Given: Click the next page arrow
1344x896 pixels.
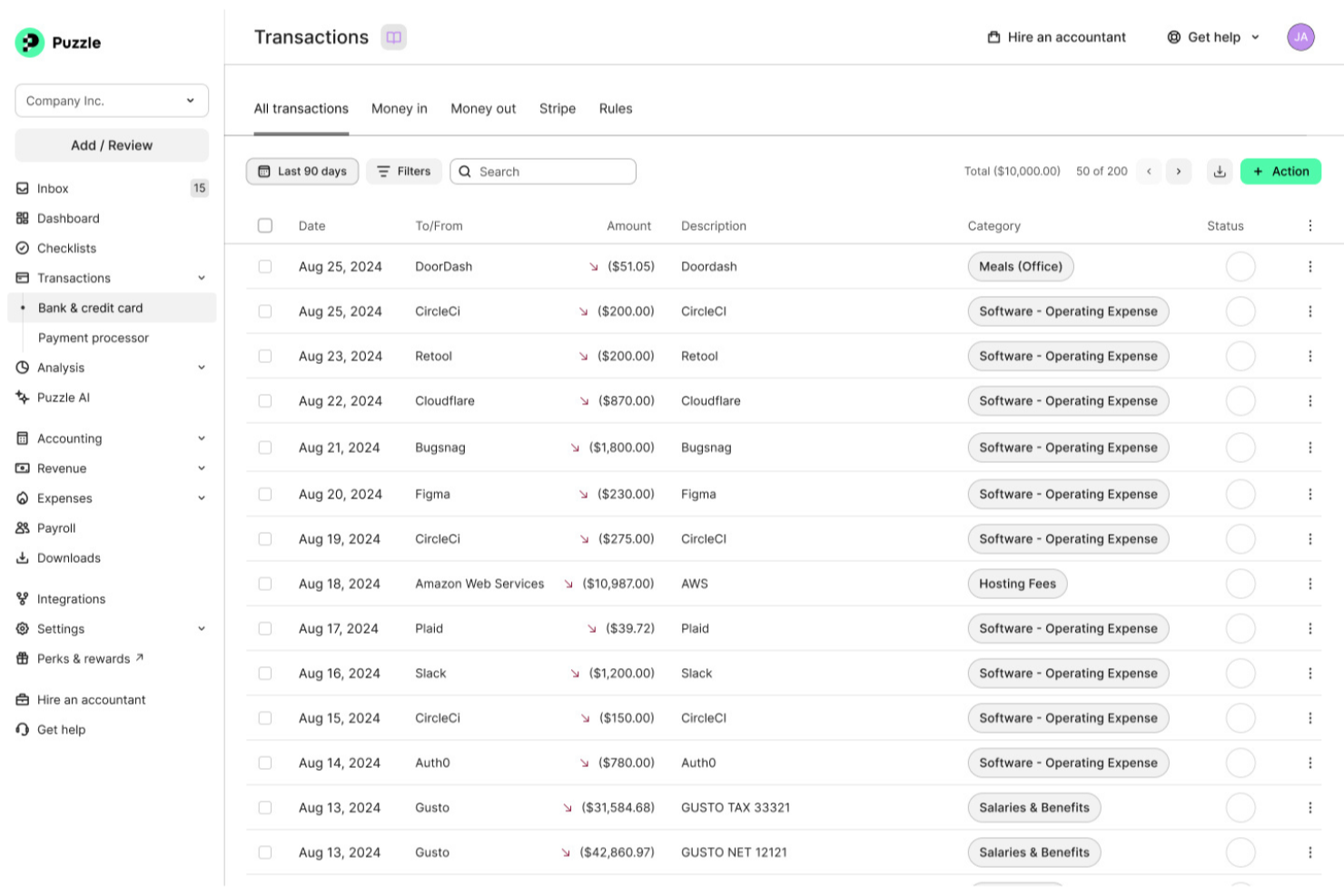Looking at the screenshot, I should pos(1178,171).
